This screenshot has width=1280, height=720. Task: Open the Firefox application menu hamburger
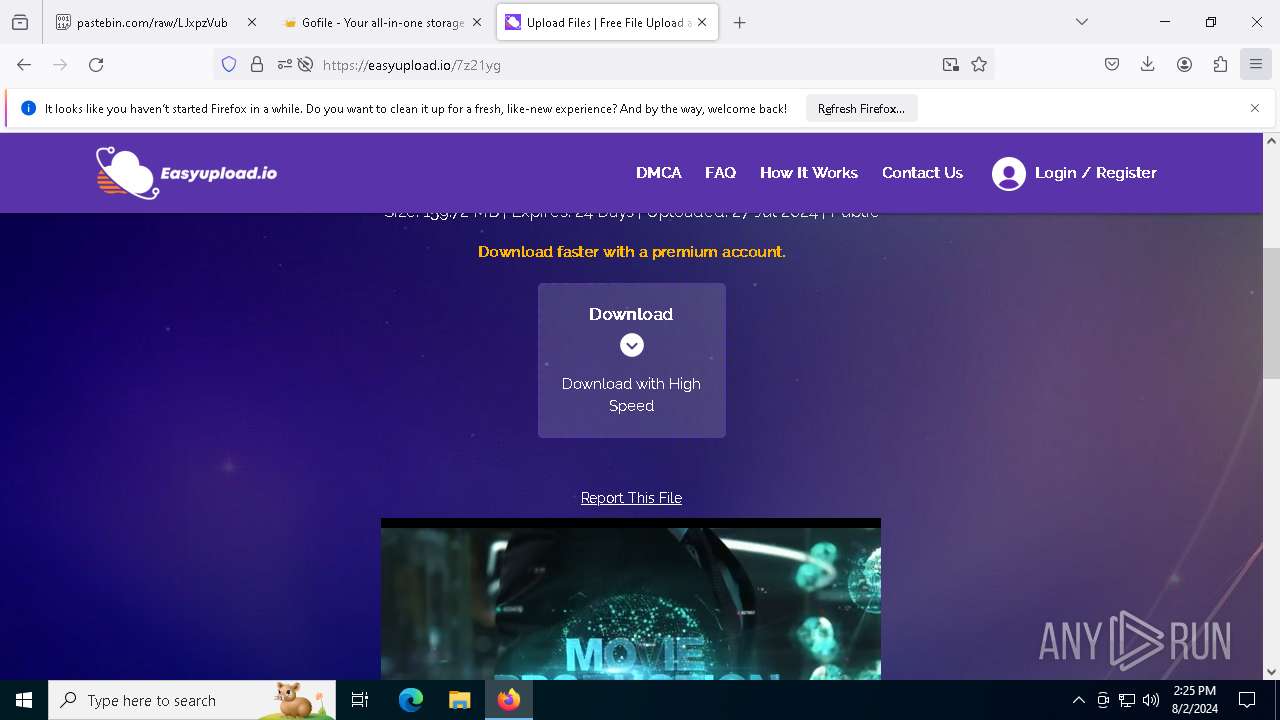(1256, 65)
